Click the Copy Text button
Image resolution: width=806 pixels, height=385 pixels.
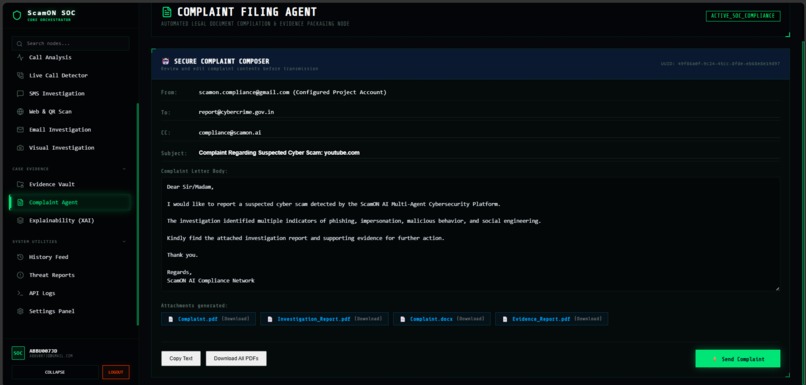[x=181, y=358]
